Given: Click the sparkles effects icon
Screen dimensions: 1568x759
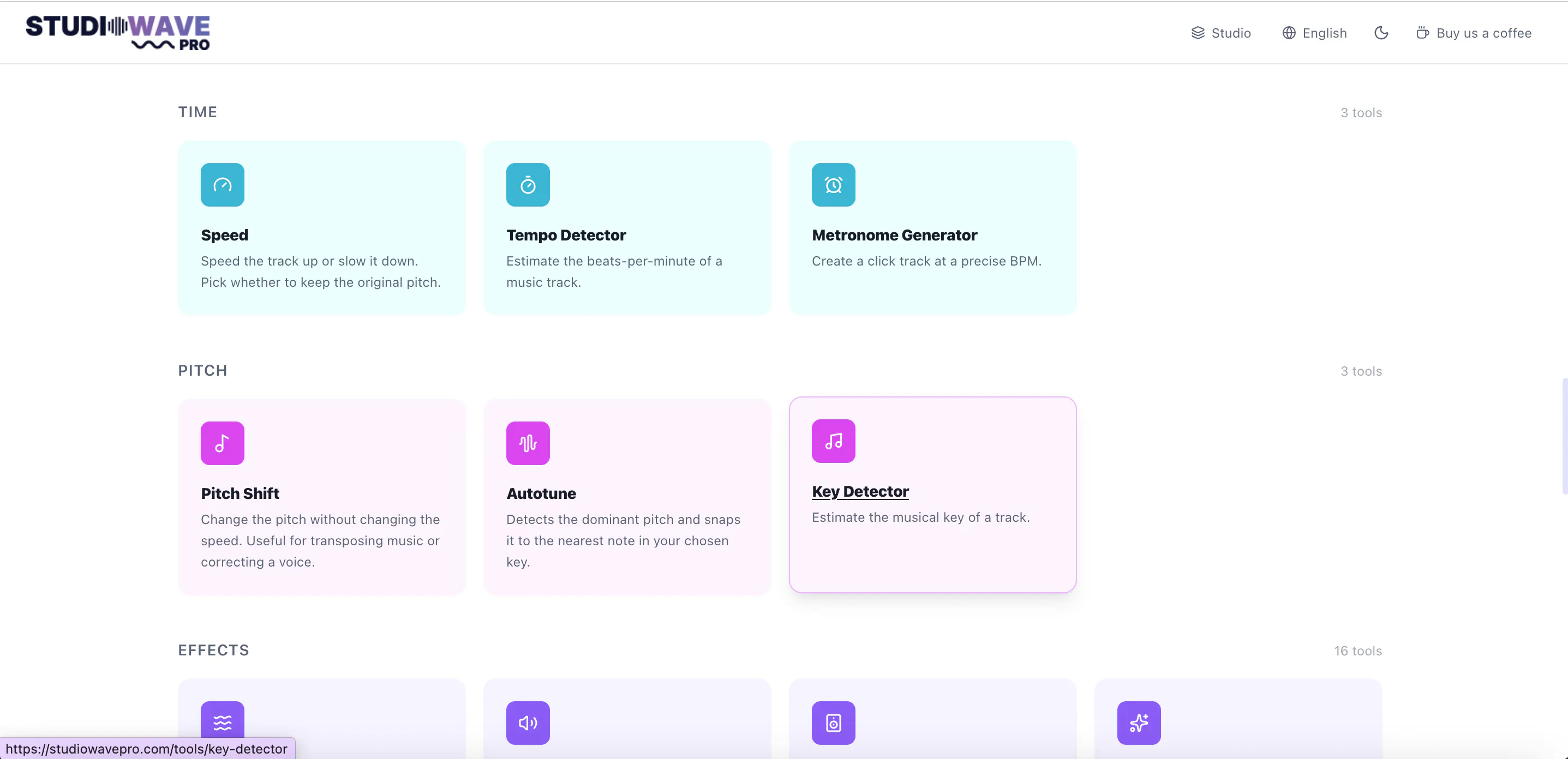Looking at the screenshot, I should pos(1139,723).
